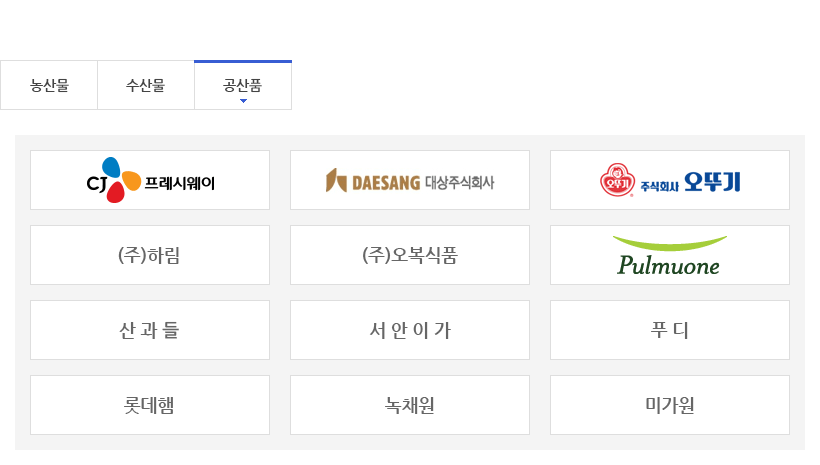
Task: Open the 녹채원 brand link
Action: [410, 405]
